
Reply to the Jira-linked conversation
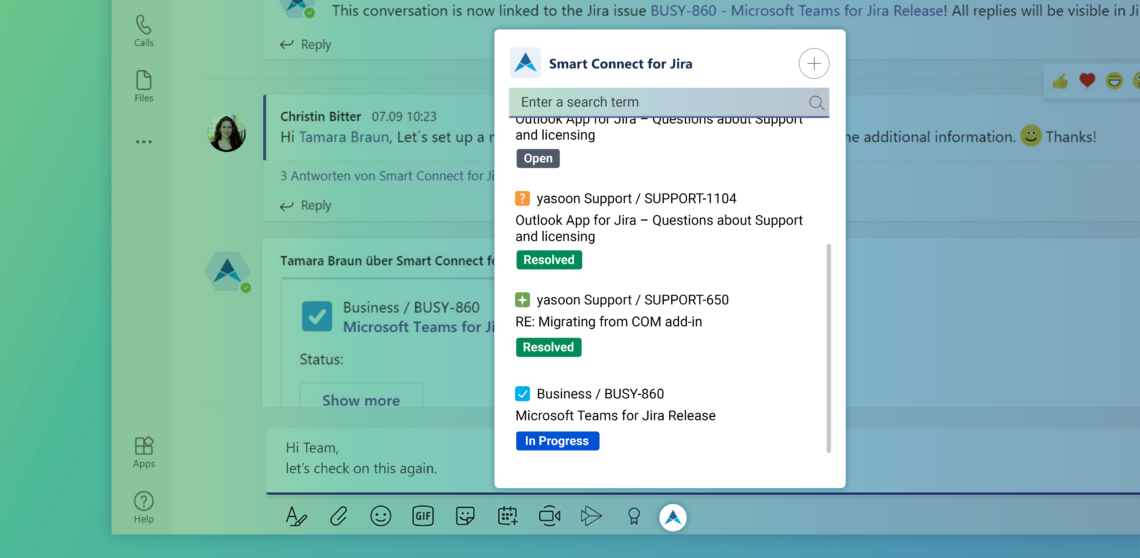(x=305, y=44)
